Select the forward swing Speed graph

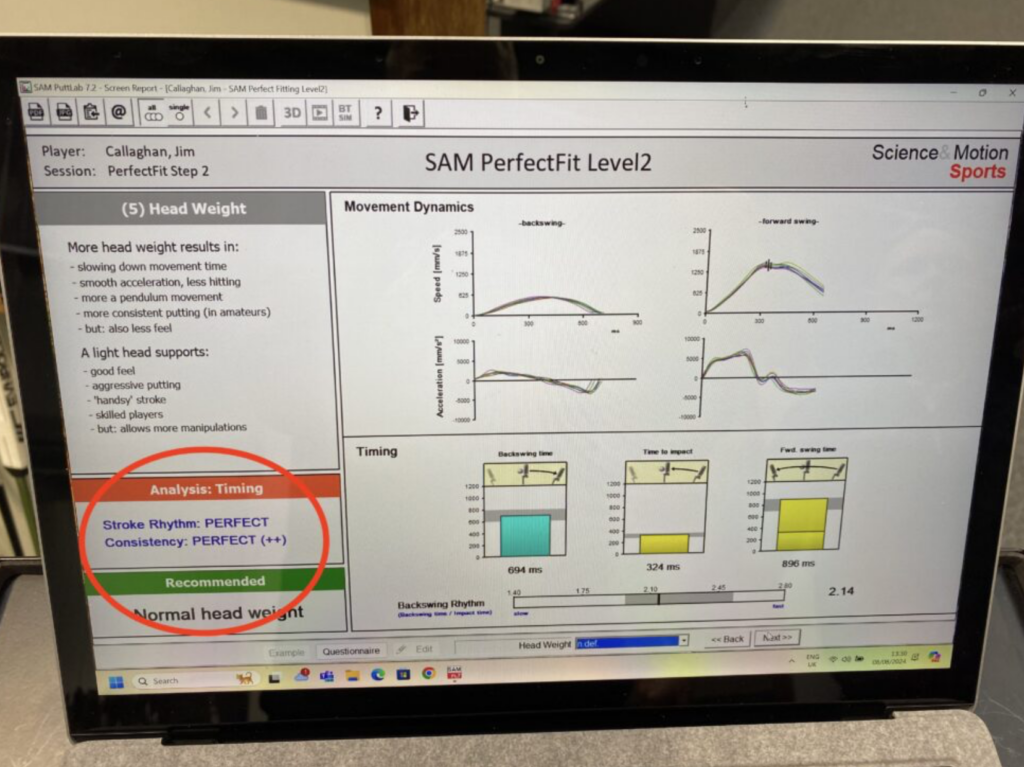810,271
